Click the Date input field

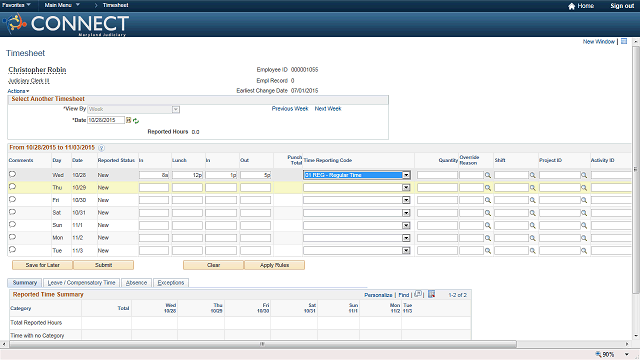[x=106, y=120]
